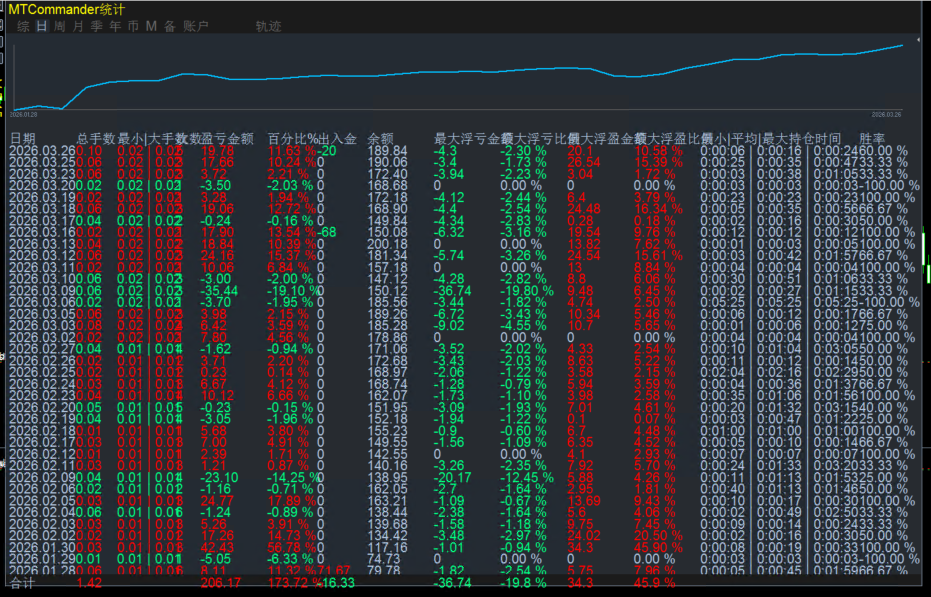Click the 总手数 column header
This screenshot has width=931, height=597.
pos(96,139)
